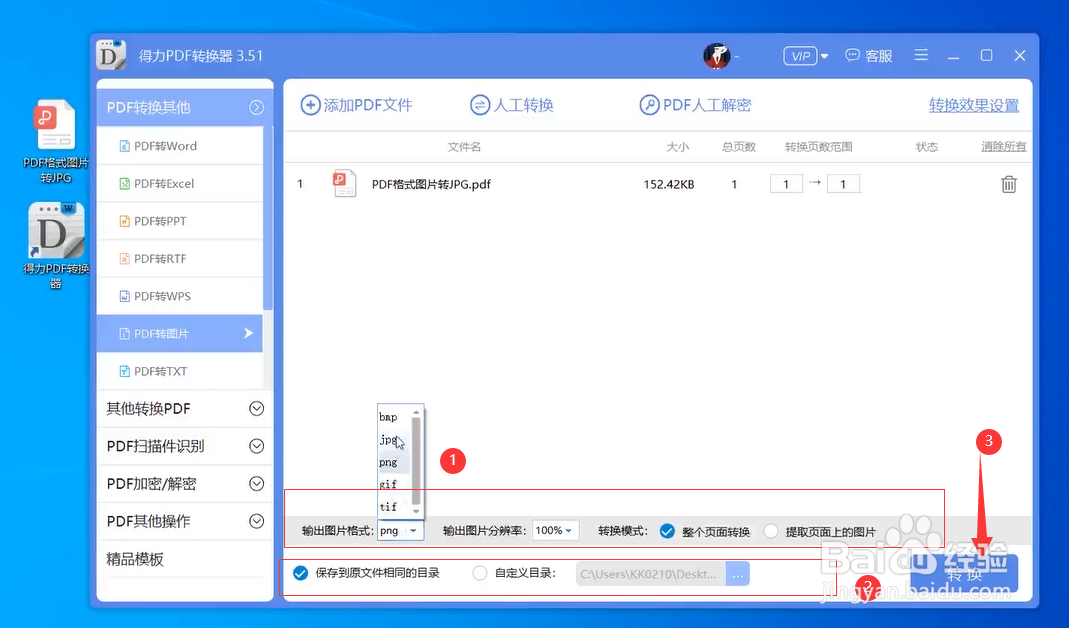Expand the PDF加密/解密 section

pyautogui.click(x=256, y=483)
